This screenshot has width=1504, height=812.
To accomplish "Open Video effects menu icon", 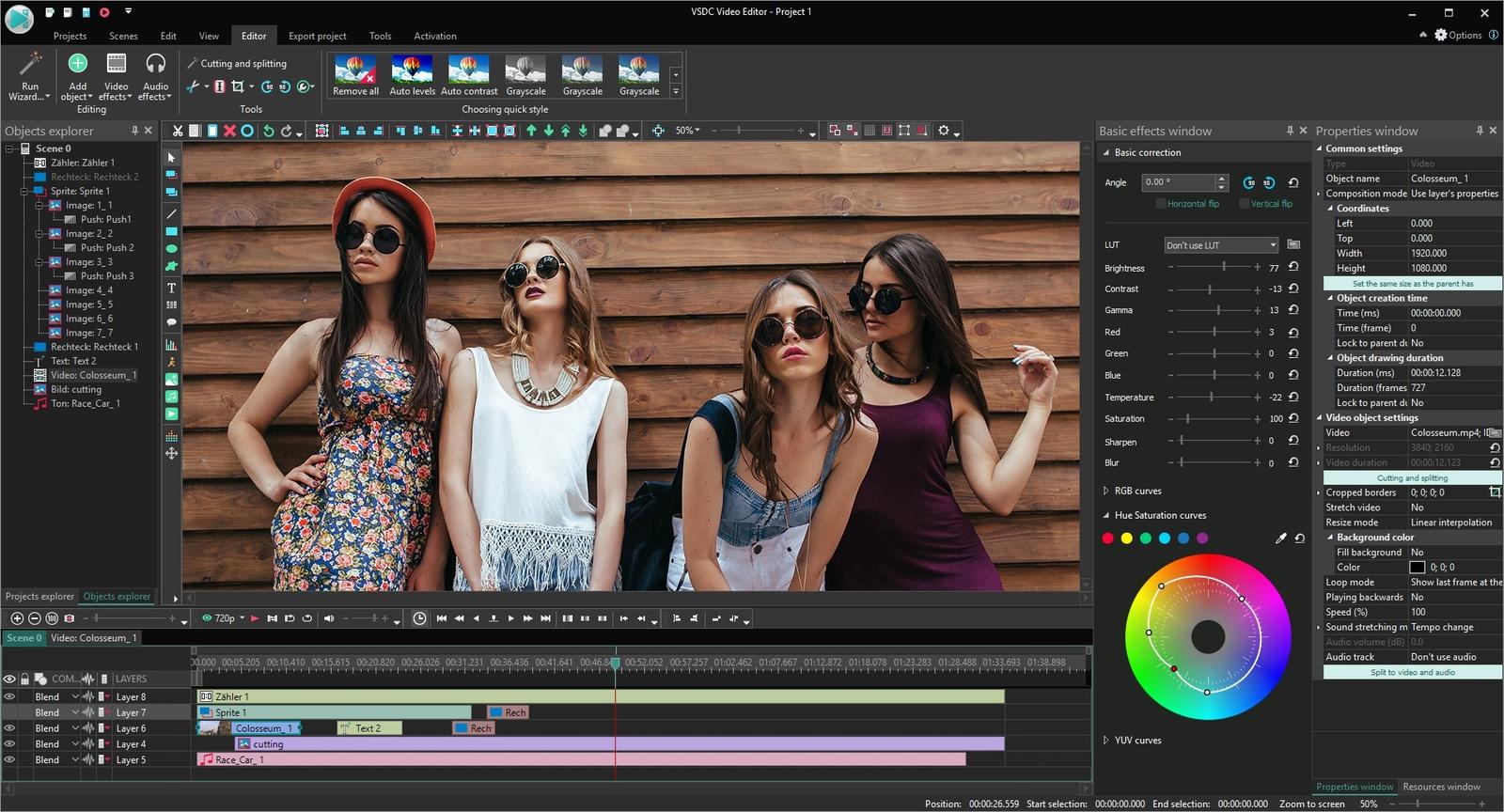I will pos(117,64).
